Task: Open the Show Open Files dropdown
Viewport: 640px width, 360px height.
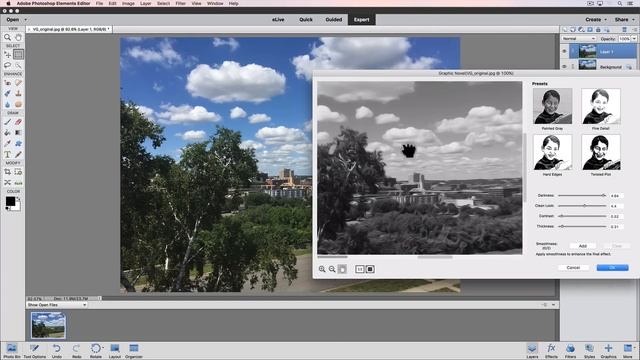Action: click(57, 305)
